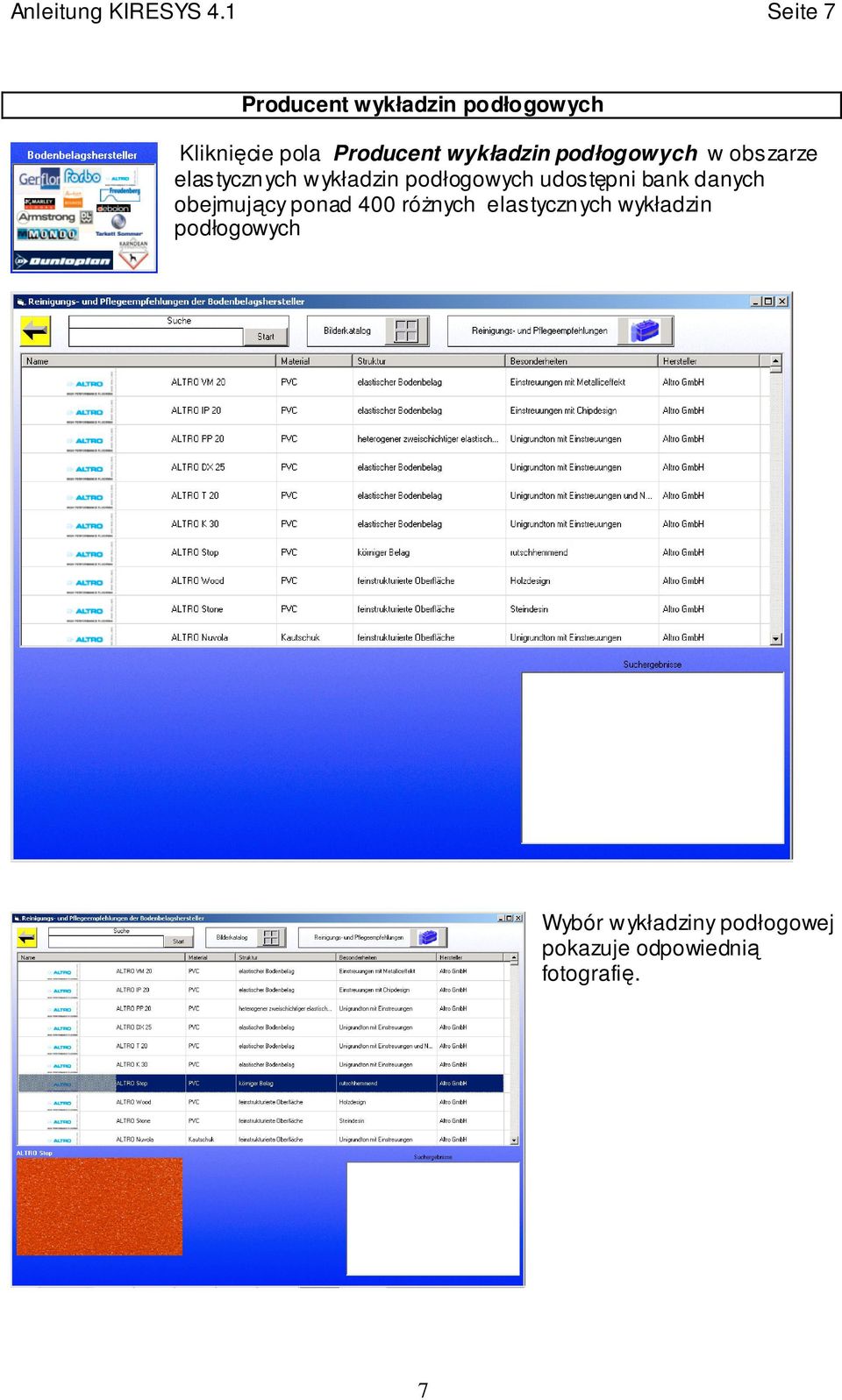Select ALTRO Wood row in large window
This screenshot has width=842, height=1400.
click(x=395, y=580)
